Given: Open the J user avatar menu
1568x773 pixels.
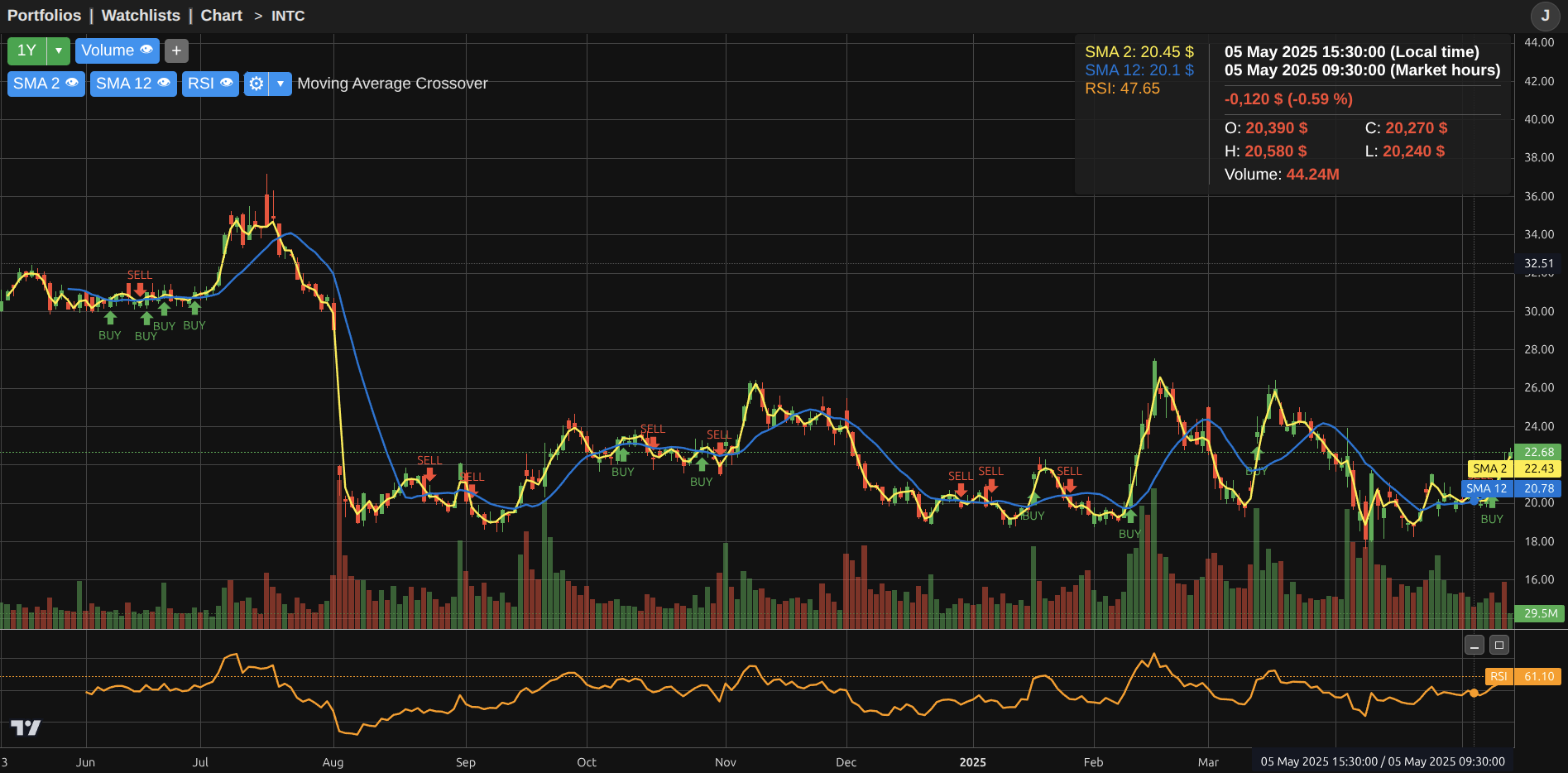Looking at the screenshot, I should (1545, 16).
